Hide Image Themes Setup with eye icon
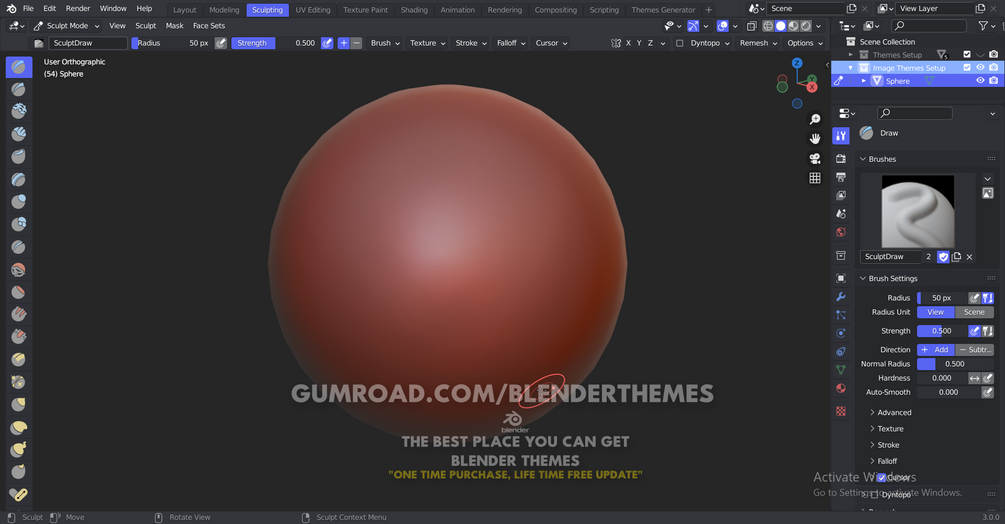 coord(980,67)
